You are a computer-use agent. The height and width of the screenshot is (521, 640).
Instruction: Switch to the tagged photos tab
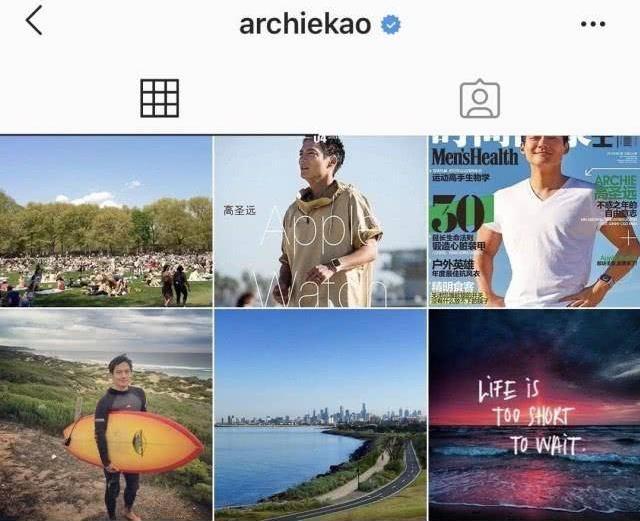point(480,98)
